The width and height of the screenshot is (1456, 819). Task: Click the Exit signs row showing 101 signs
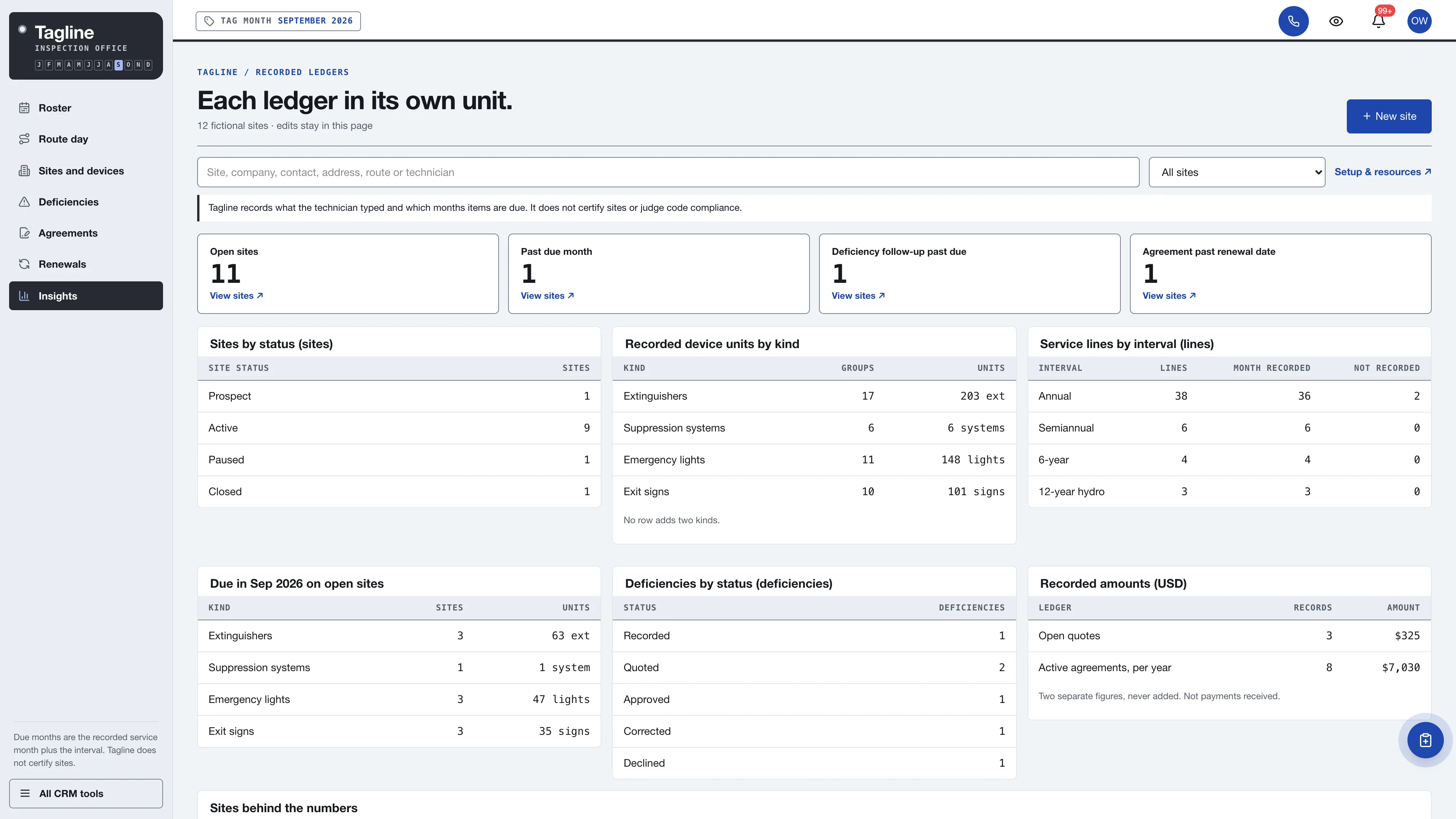[x=814, y=492]
